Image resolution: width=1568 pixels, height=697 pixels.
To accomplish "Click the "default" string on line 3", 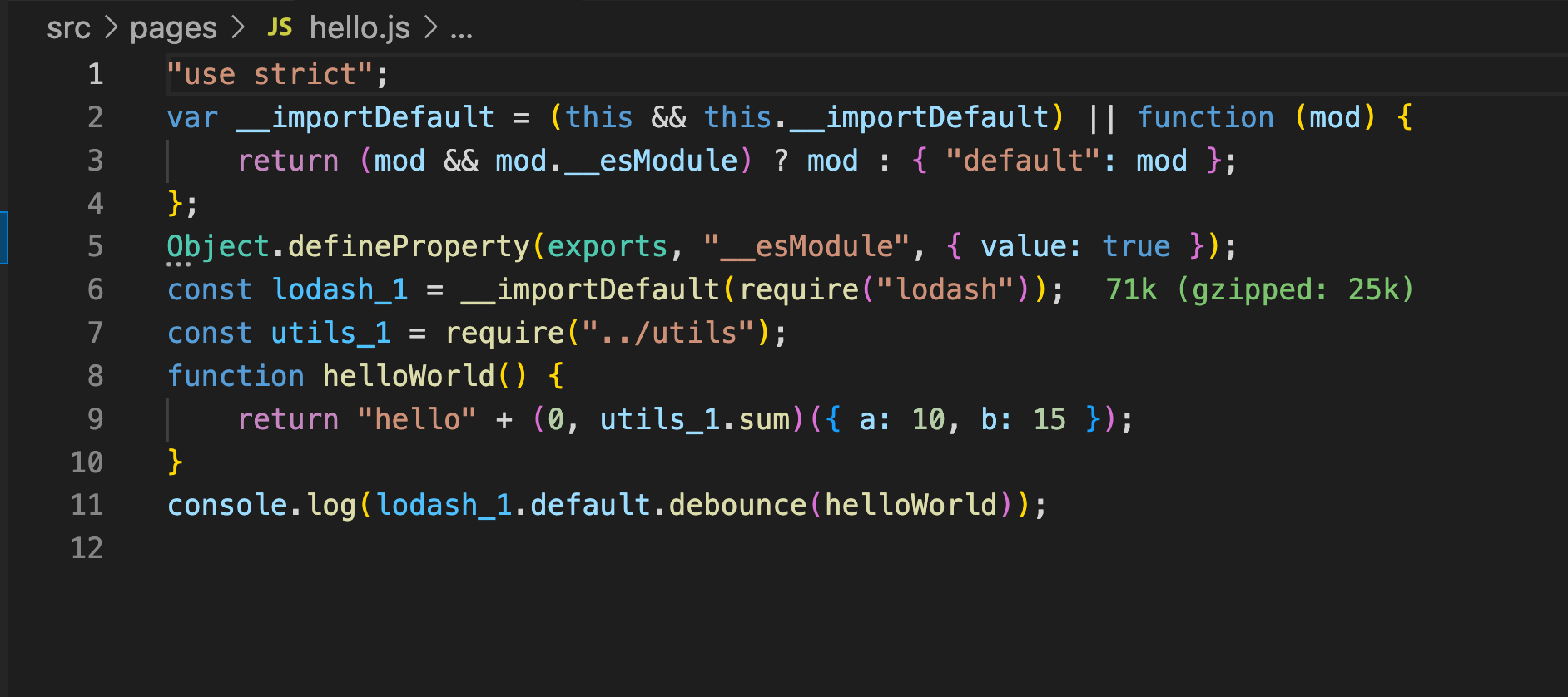I will coord(1023,161).
